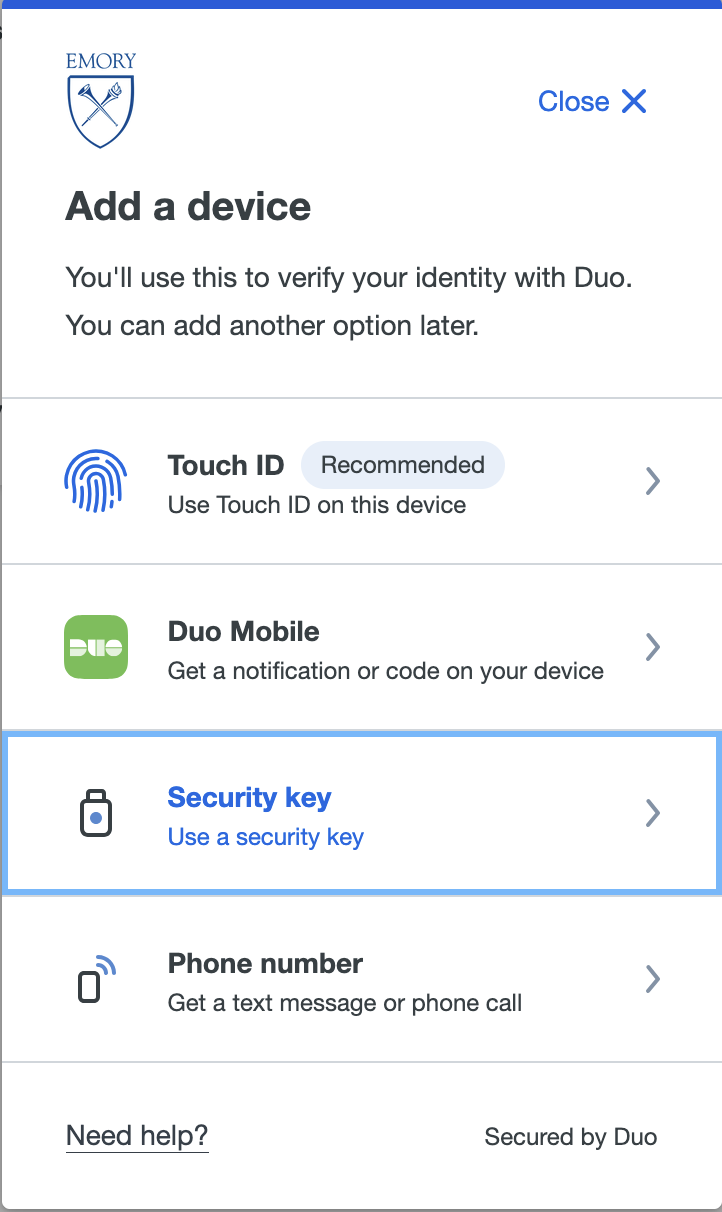Click the green Duo Mobile app icon
This screenshot has width=722, height=1212.
96,647
